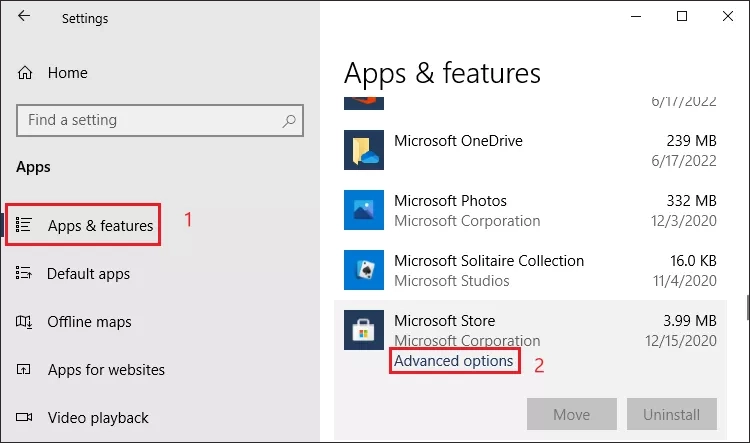Click the Move button
This screenshot has height=443, width=750.
click(x=572, y=414)
